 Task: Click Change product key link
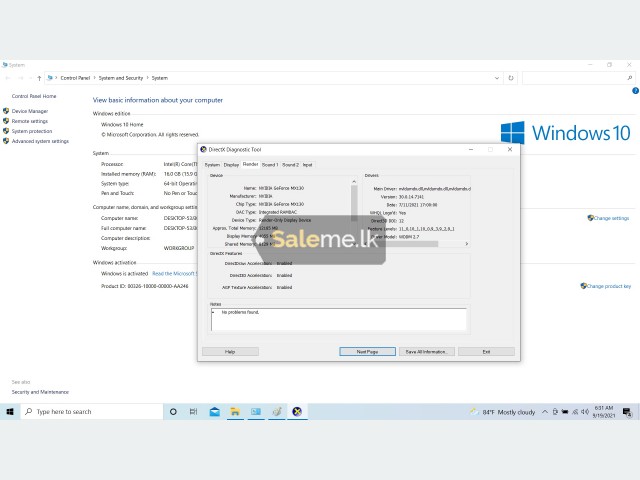[x=609, y=286]
